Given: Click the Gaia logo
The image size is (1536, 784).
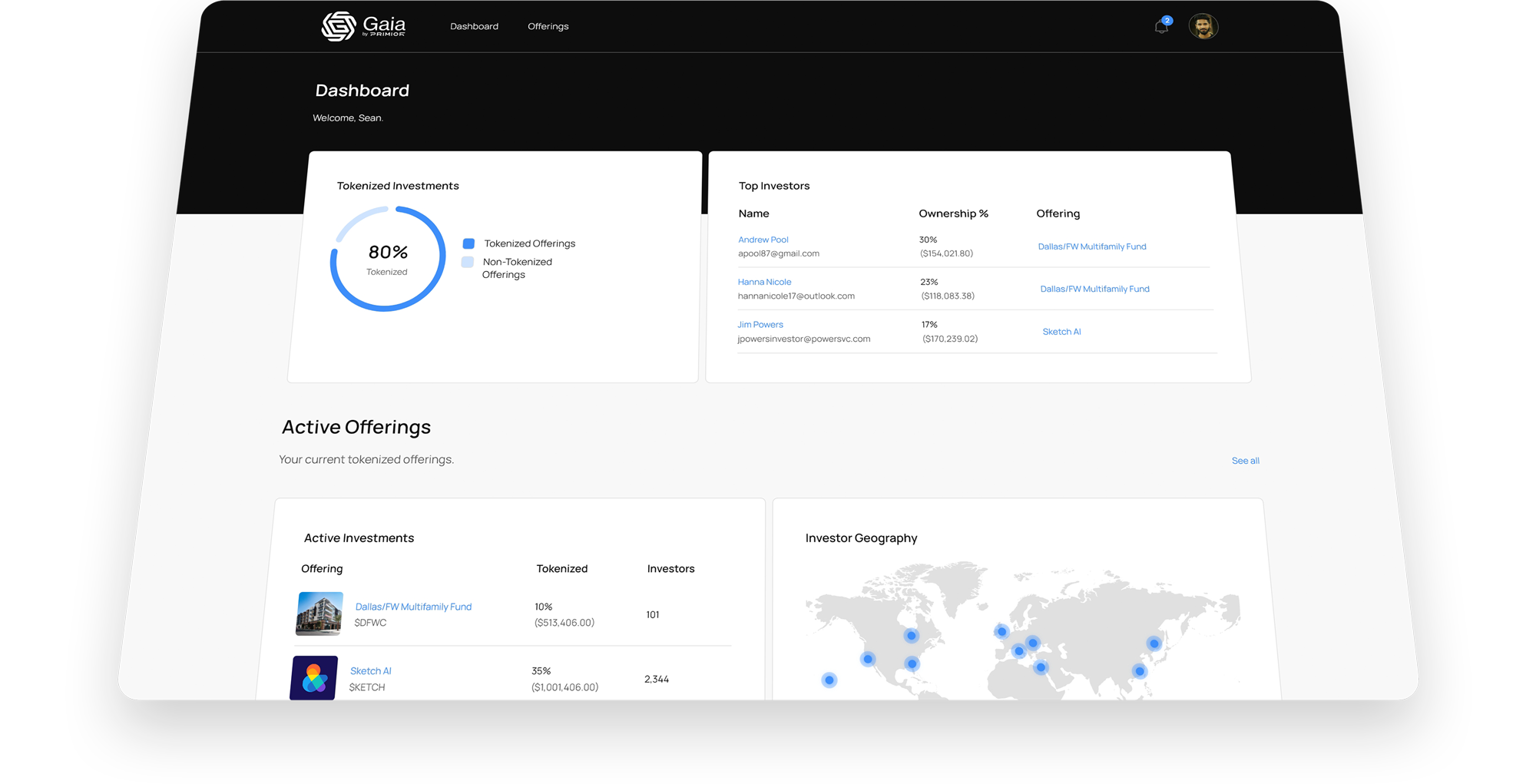Looking at the screenshot, I should tap(363, 26).
